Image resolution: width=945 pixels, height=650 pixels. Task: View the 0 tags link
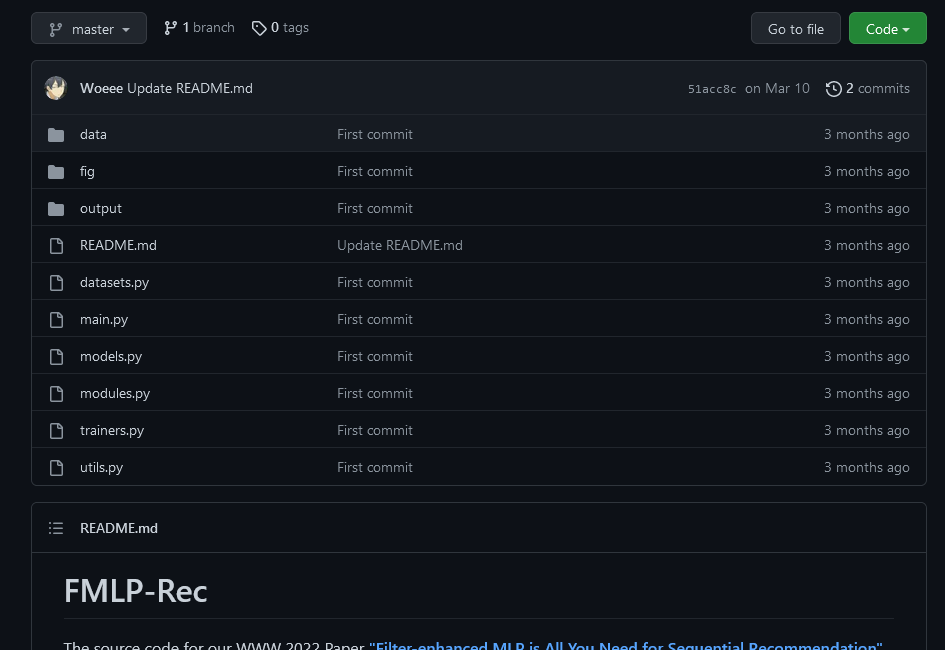tap(280, 28)
